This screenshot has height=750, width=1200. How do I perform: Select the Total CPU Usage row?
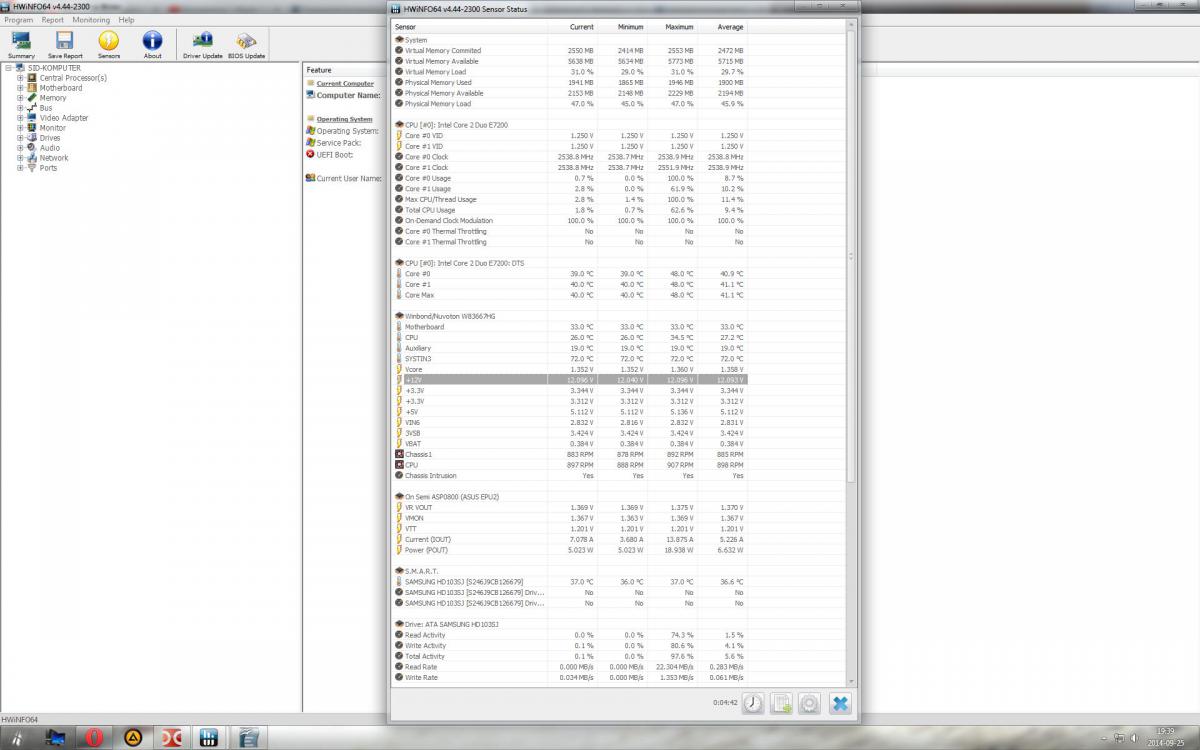(x=569, y=210)
